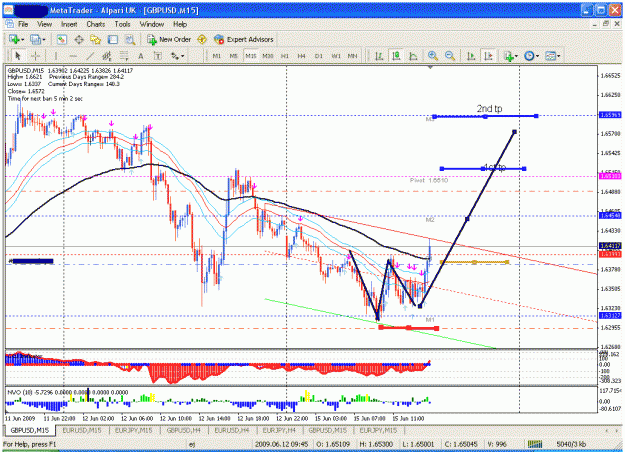Image resolution: width=625 pixels, height=452 pixels.
Task: Click the connection status bars icon
Action: coord(535,444)
